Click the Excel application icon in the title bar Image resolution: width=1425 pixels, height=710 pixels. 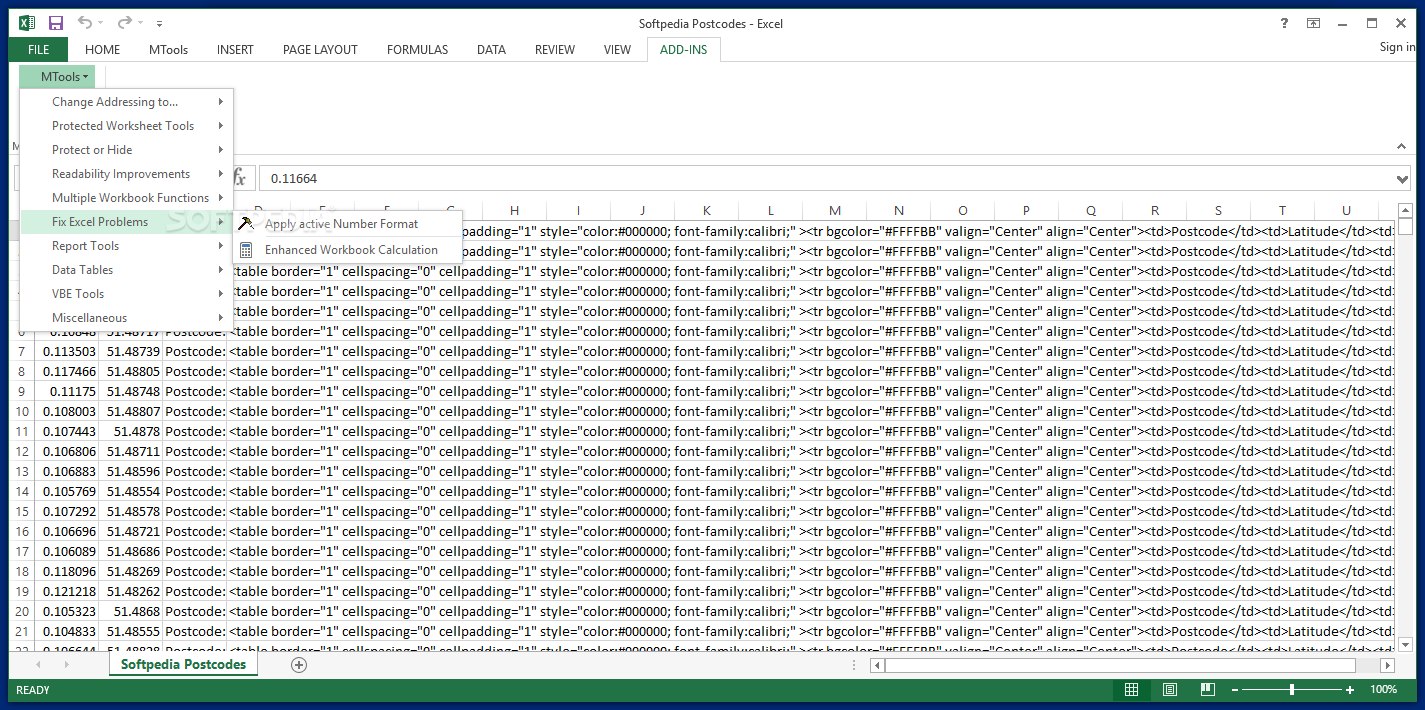27,22
